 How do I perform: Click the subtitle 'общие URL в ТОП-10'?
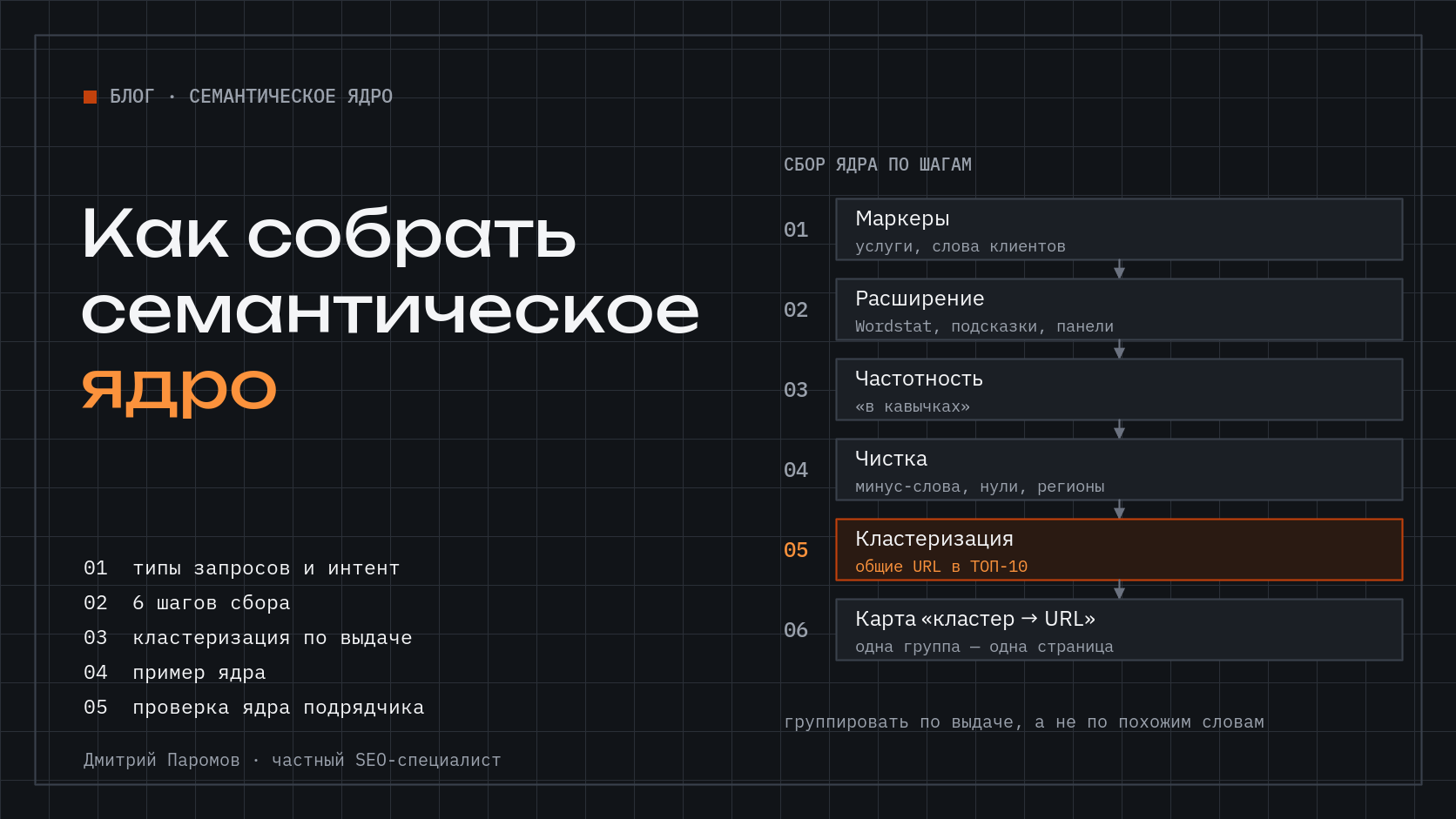tap(941, 567)
